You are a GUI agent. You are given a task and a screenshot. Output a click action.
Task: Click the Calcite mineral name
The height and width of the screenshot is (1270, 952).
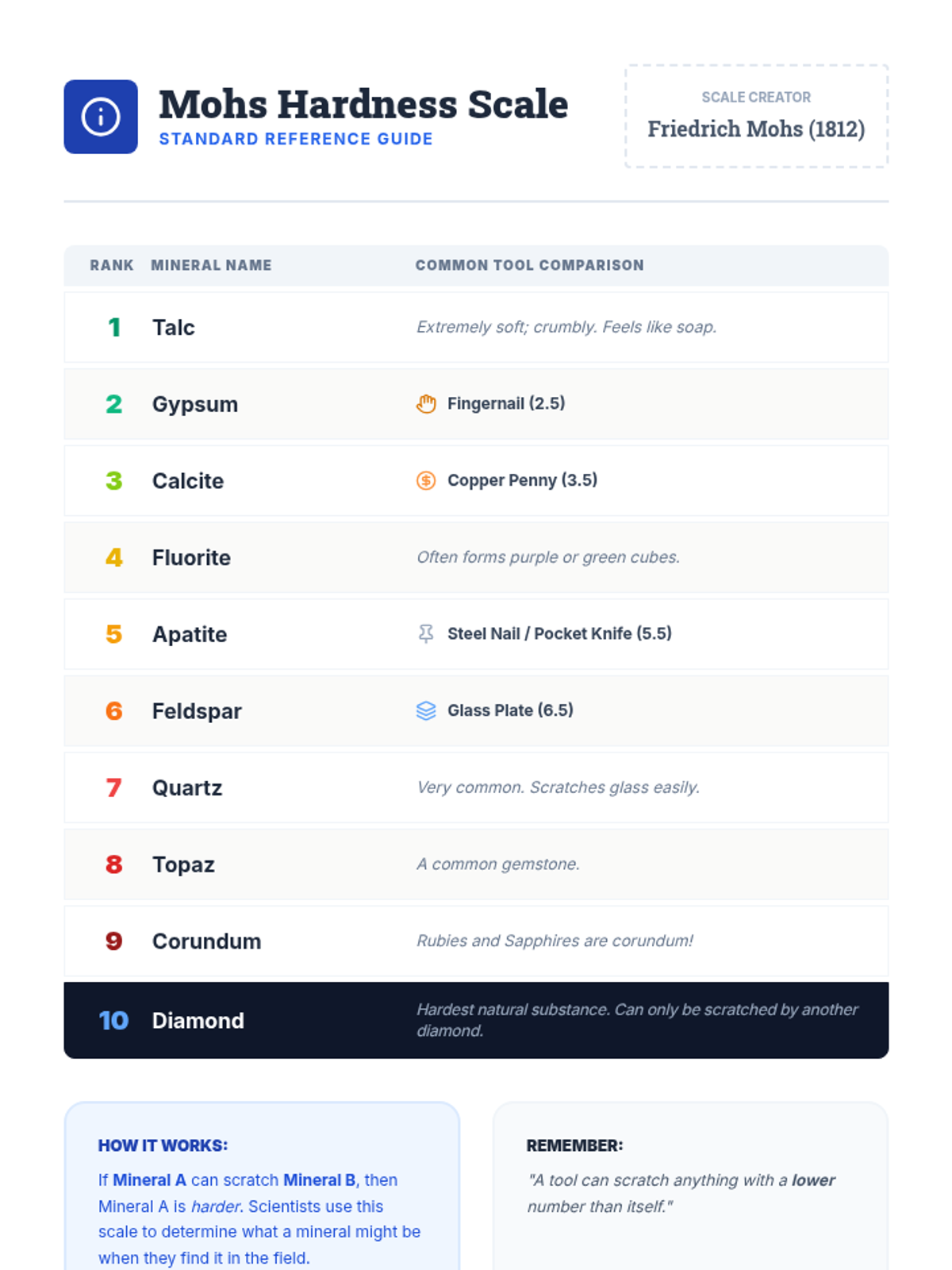click(x=188, y=481)
